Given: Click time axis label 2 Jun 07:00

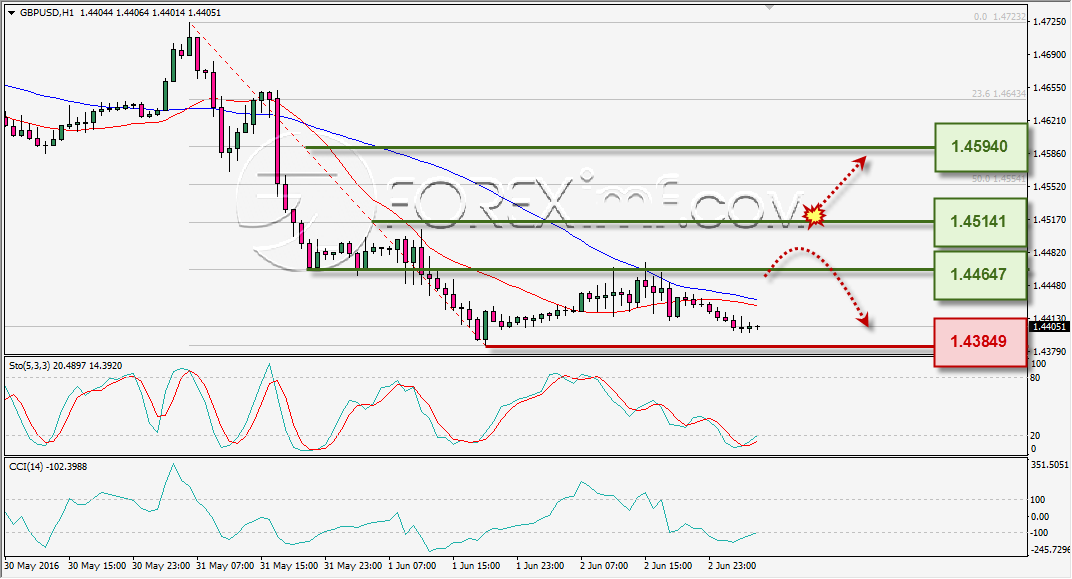Looking at the screenshot, I should coord(604,566).
